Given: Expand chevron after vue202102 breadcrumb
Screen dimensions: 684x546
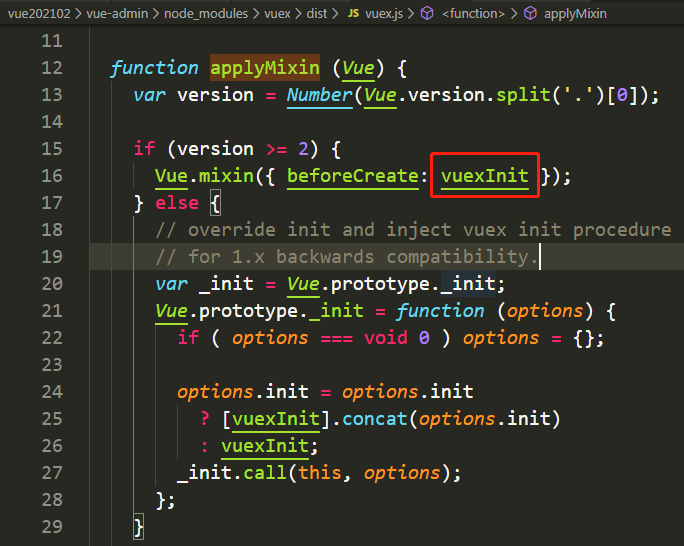Looking at the screenshot, I should [x=78, y=14].
